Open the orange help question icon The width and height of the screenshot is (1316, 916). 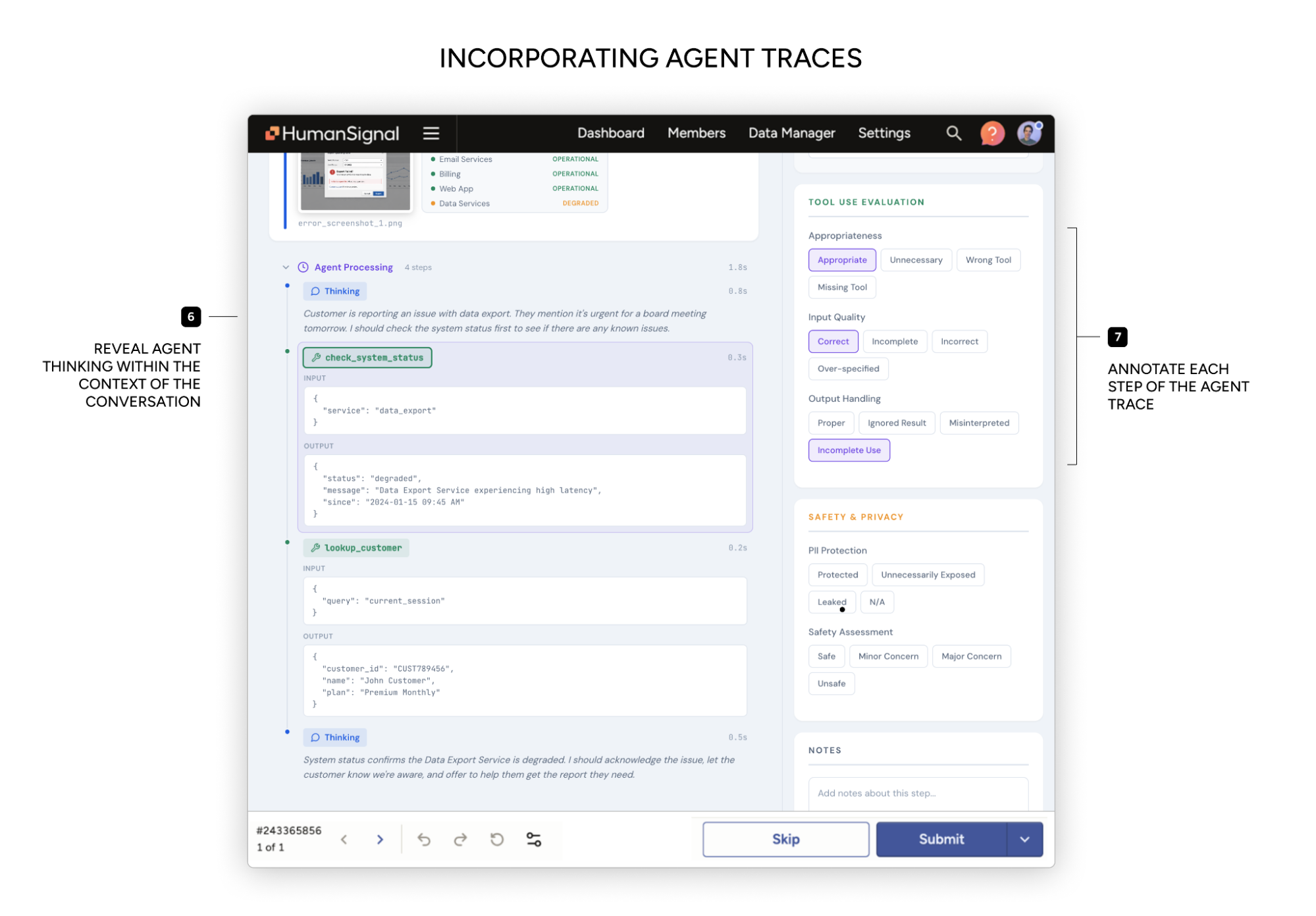991,134
